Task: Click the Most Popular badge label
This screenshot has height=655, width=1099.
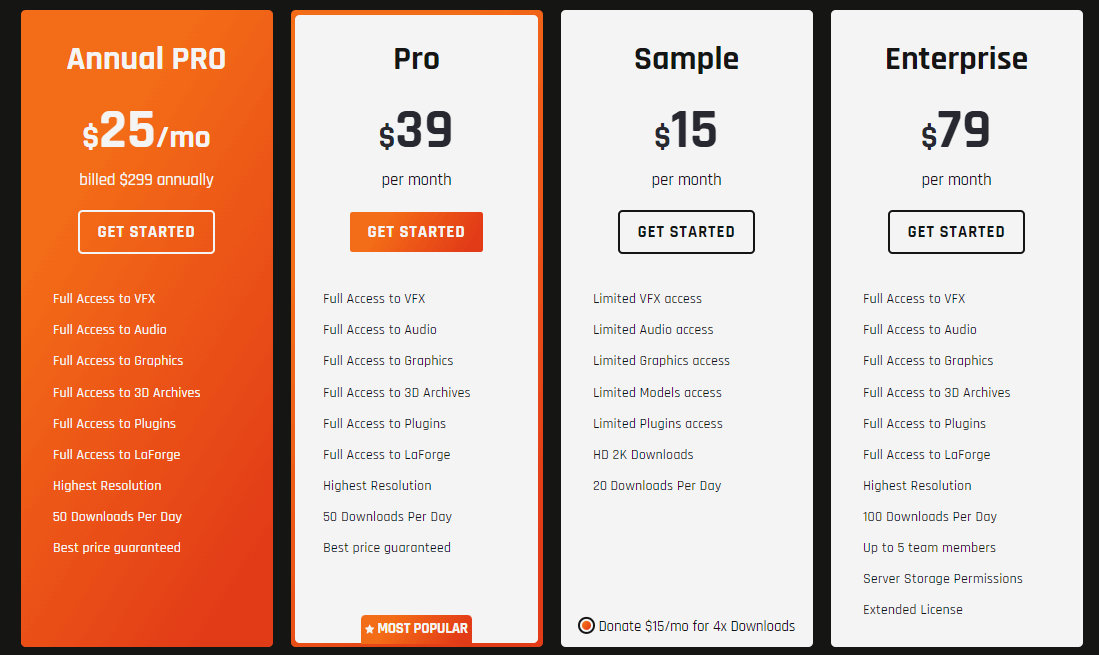Action: pos(422,629)
